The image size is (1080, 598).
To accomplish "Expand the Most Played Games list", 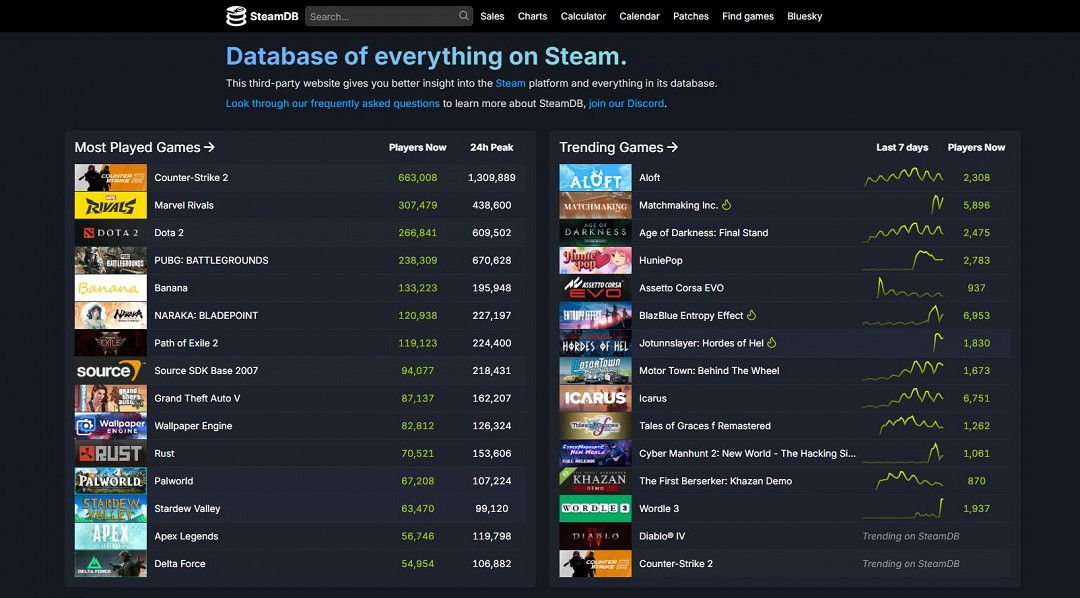I will (x=145, y=147).
